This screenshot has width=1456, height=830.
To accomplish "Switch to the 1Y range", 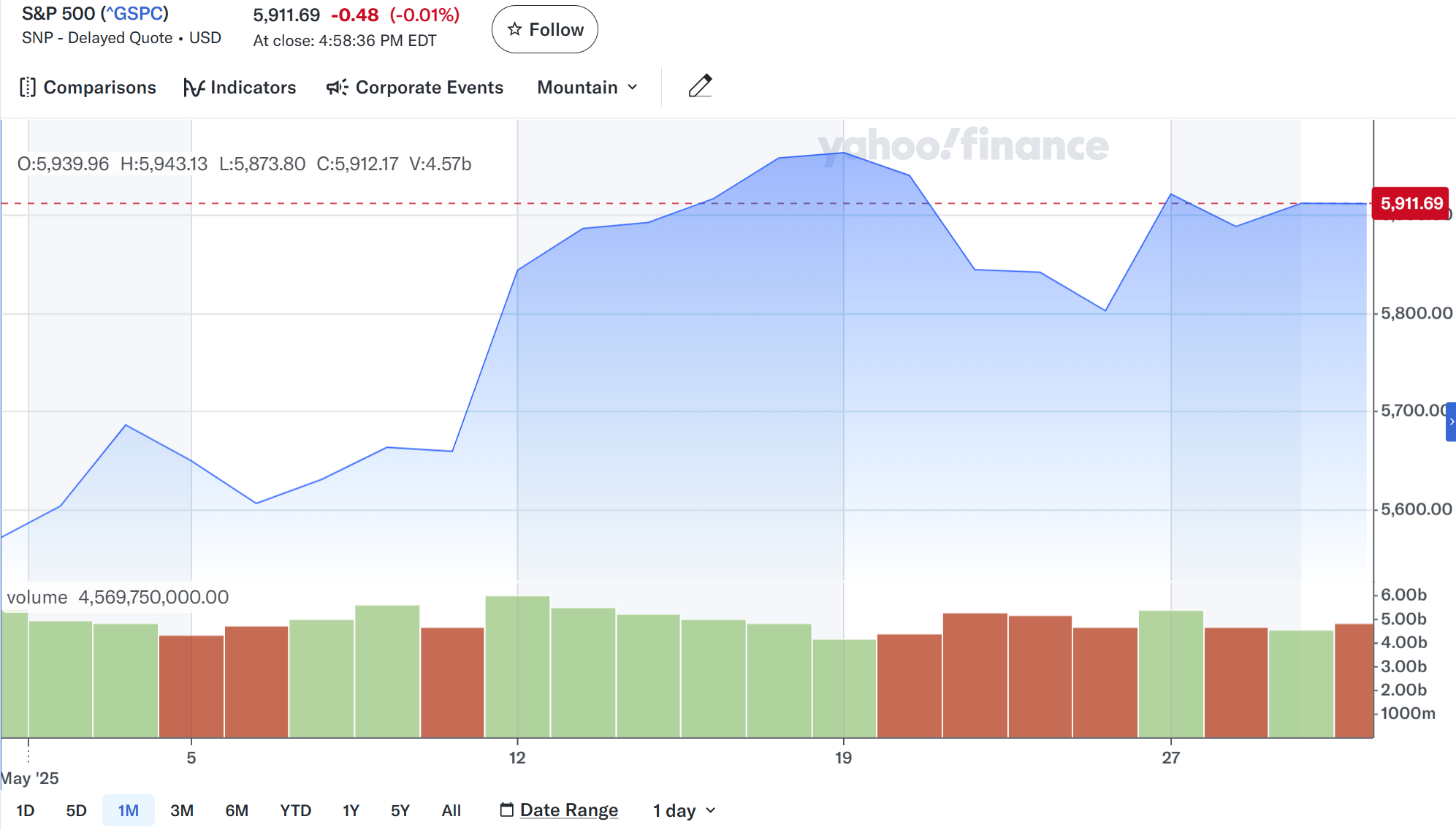I will tap(351, 810).
